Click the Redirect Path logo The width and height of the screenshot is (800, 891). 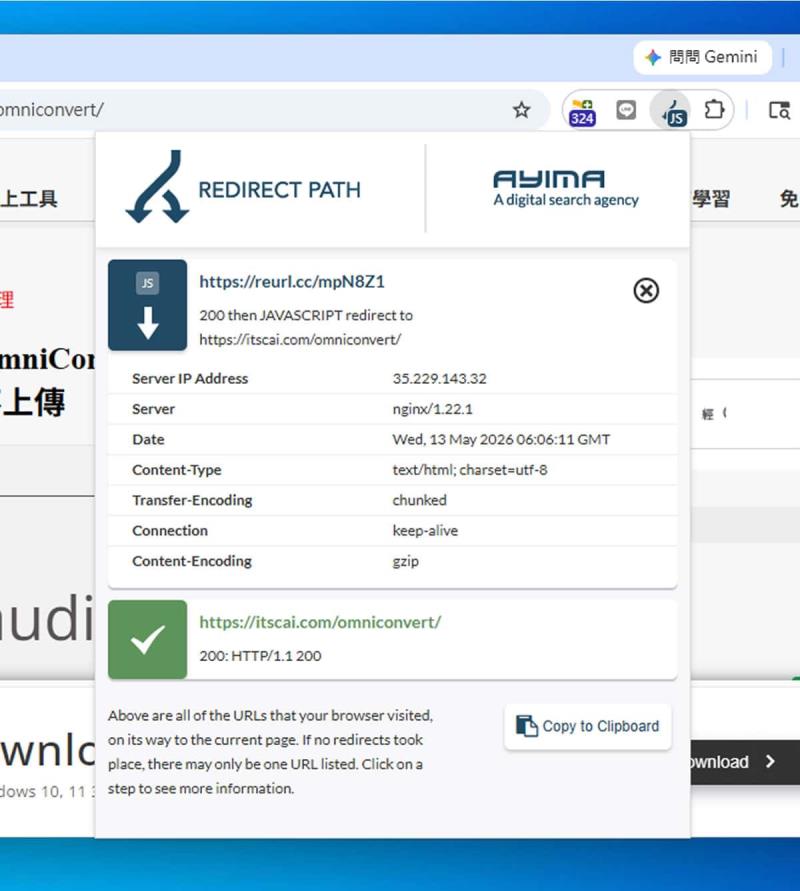pyautogui.click(x=243, y=188)
